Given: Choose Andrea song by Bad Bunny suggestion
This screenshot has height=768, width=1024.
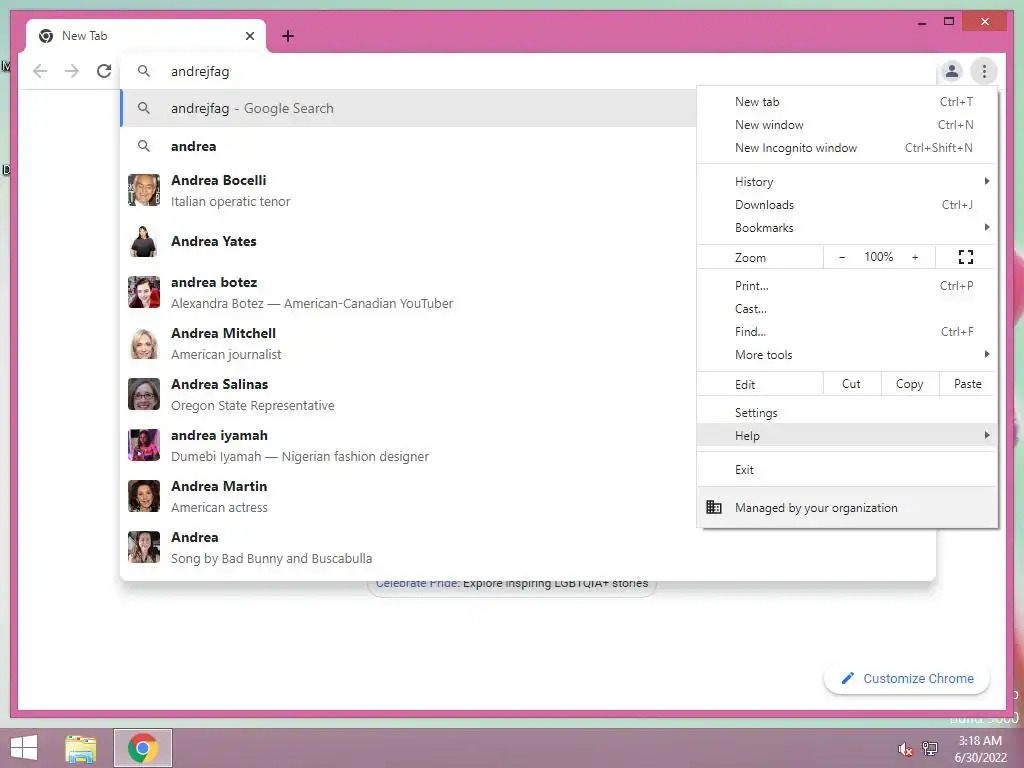Looking at the screenshot, I should pos(528,547).
